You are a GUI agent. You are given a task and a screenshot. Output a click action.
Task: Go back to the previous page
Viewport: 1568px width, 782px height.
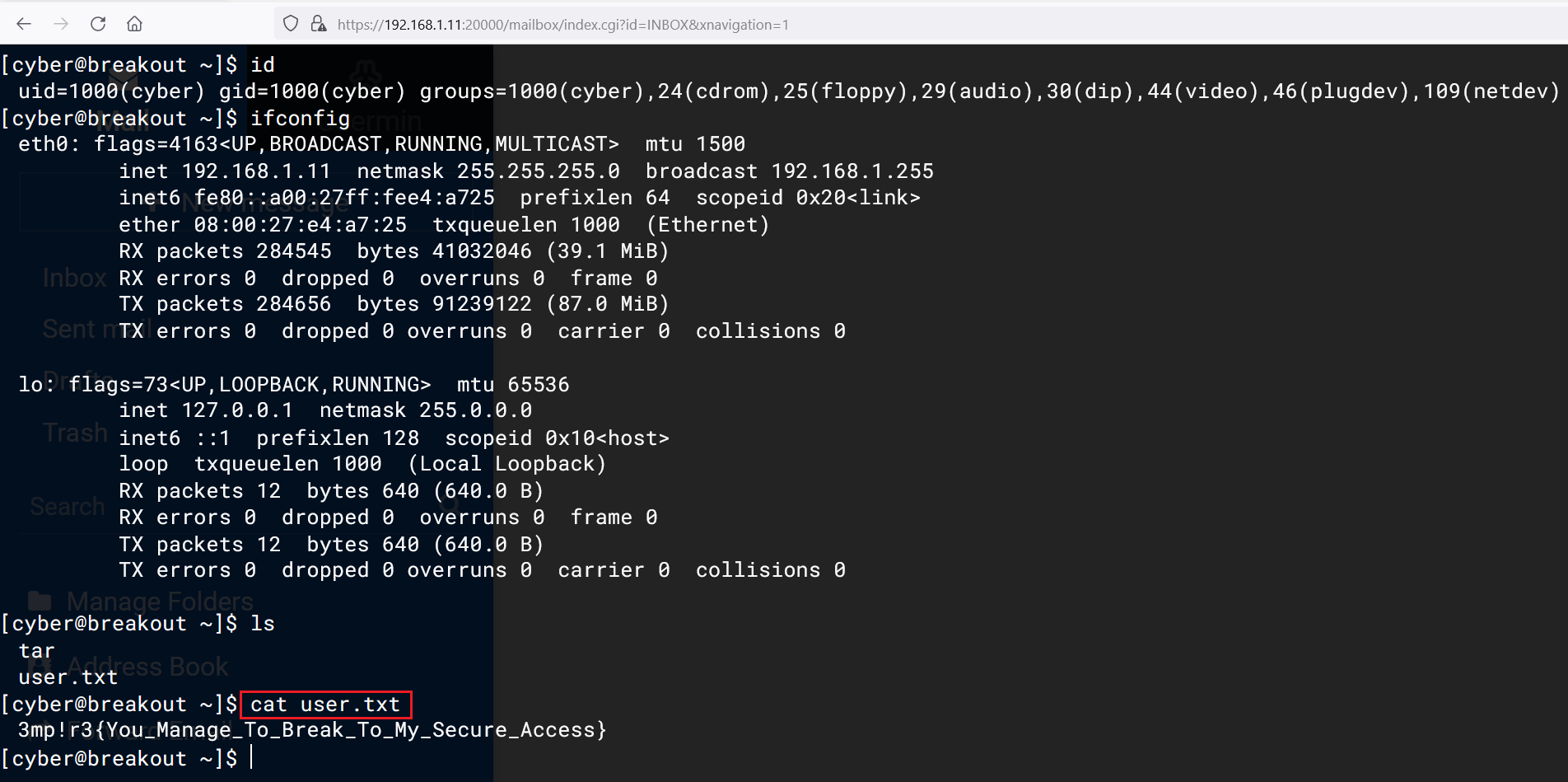coord(24,24)
